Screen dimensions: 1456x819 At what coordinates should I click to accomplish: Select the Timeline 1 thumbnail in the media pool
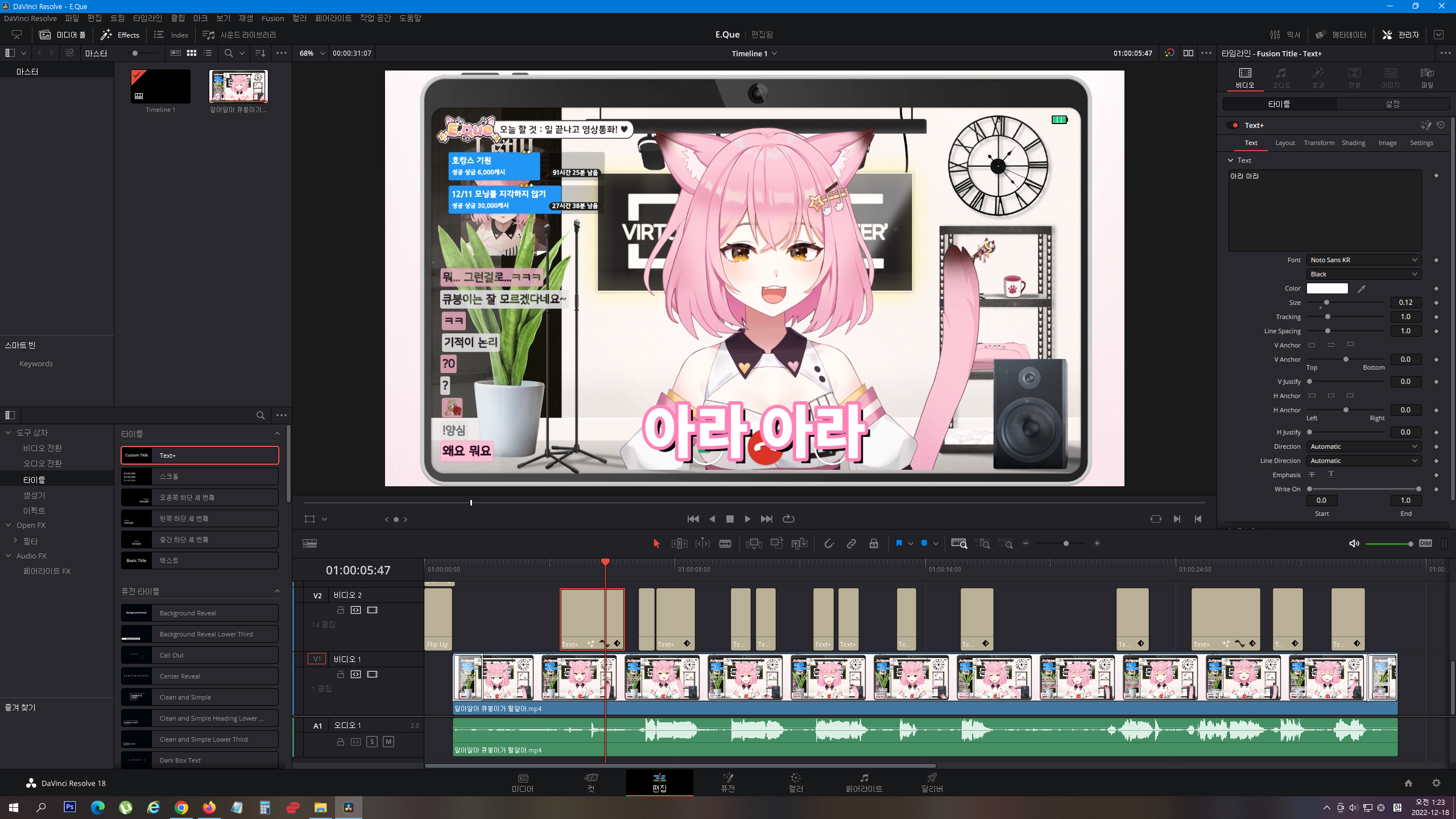160,86
